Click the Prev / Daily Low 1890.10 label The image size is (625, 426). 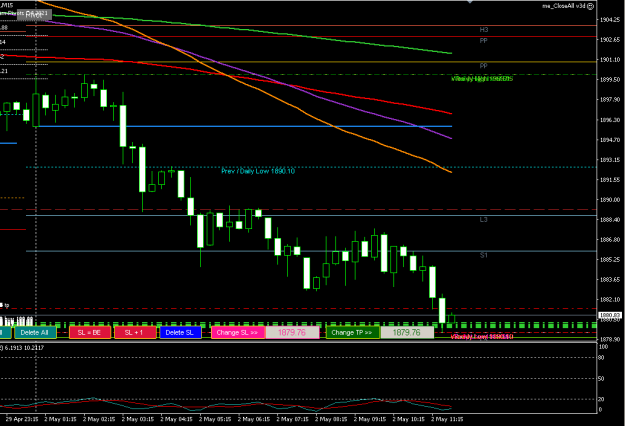tap(258, 171)
